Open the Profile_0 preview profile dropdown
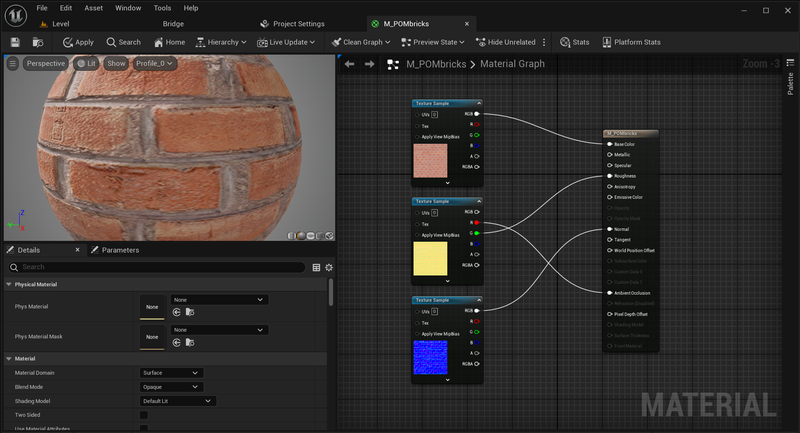Viewport: 800px width, 433px height. click(x=155, y=63)
